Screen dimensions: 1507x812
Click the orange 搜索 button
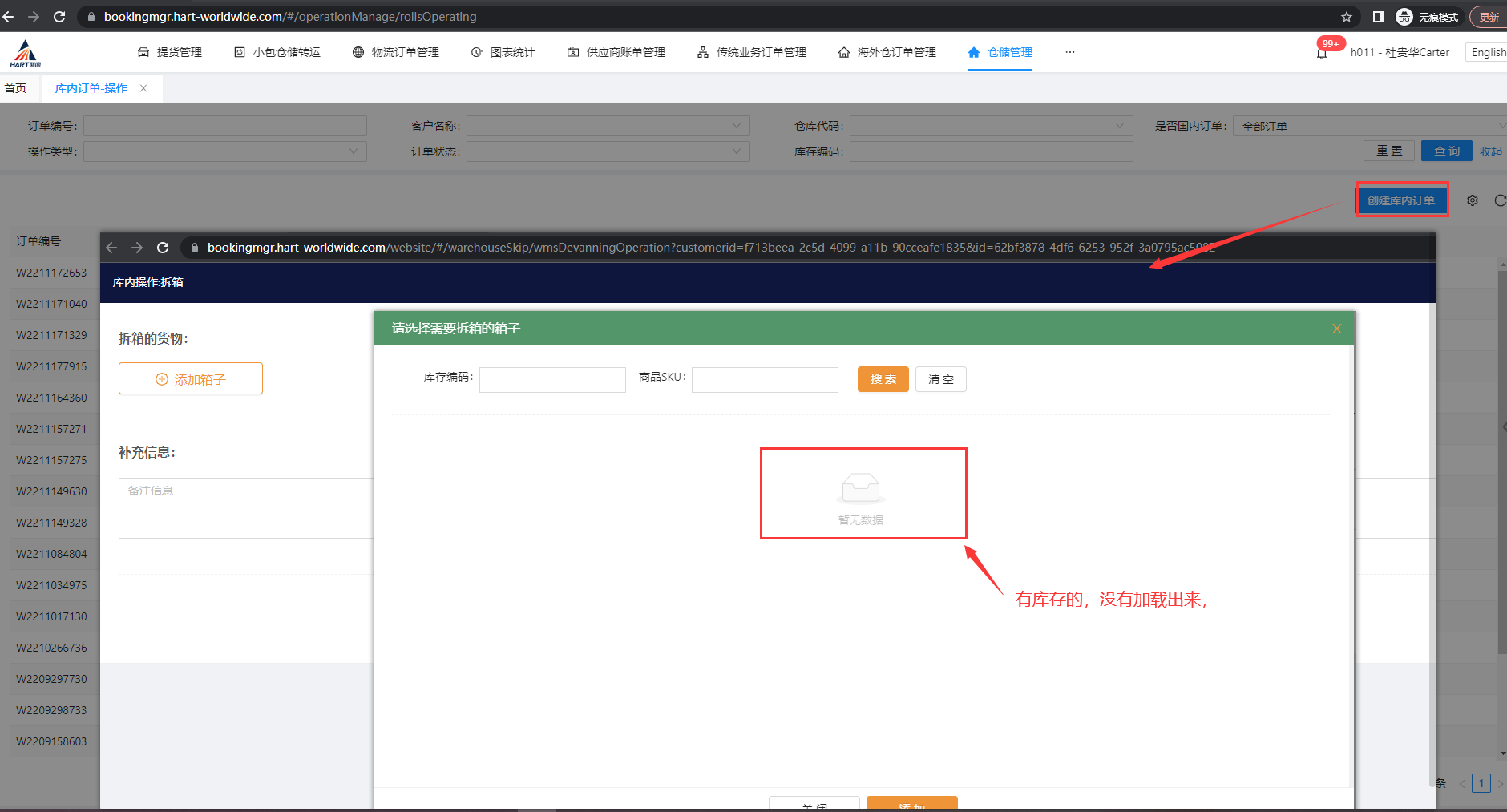pyautogui.click(x=883, y=379)
